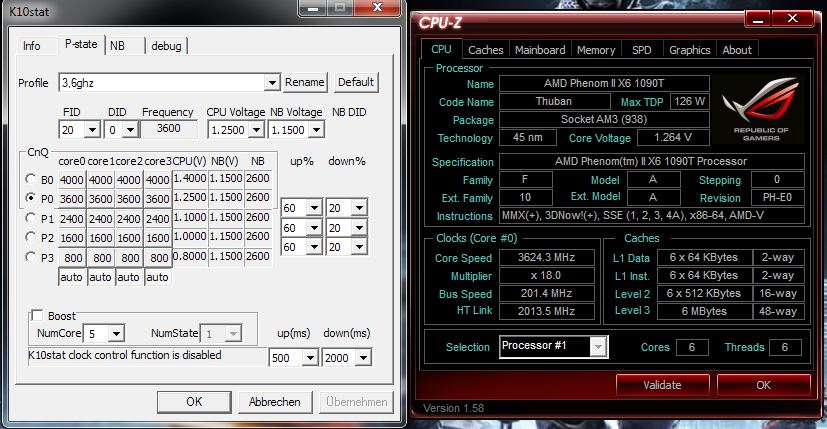The height and width of the screenshot is (429, 827).
Task: Expand the DID dropdown set to 0
Action: tap(130, 130)
